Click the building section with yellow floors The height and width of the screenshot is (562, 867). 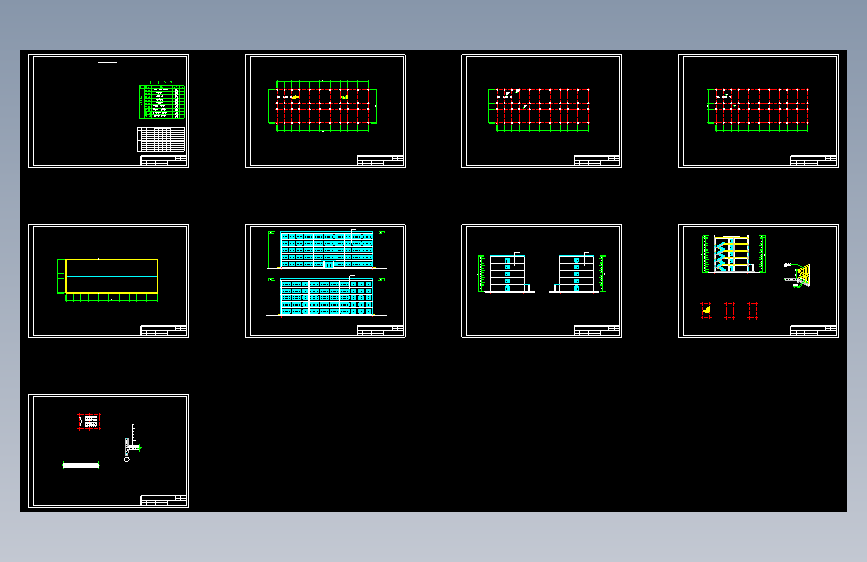coord(734,254)
